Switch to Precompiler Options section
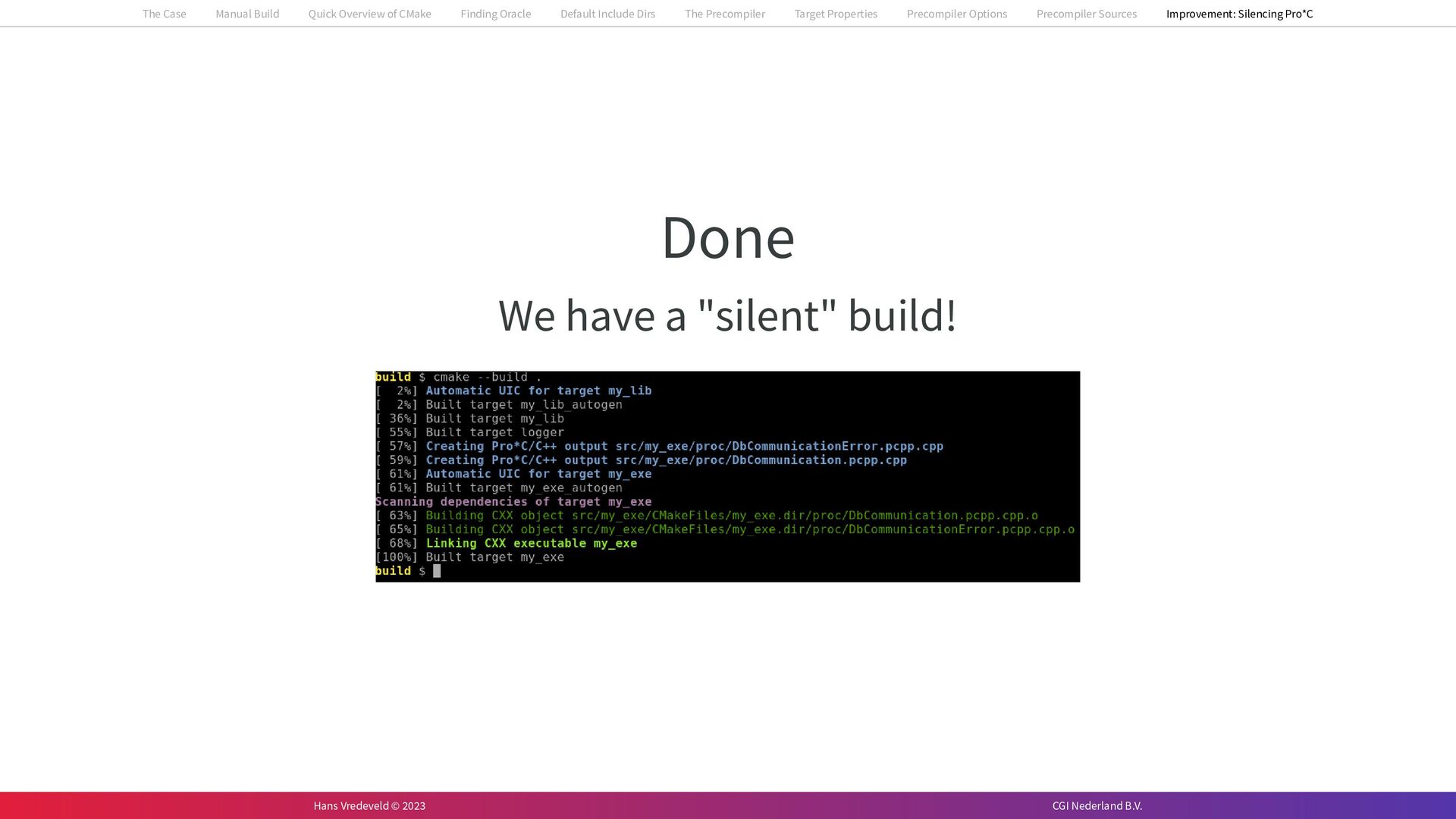Screen dimensions: 1456x819 pyautogui.click(x=956, y=14)
